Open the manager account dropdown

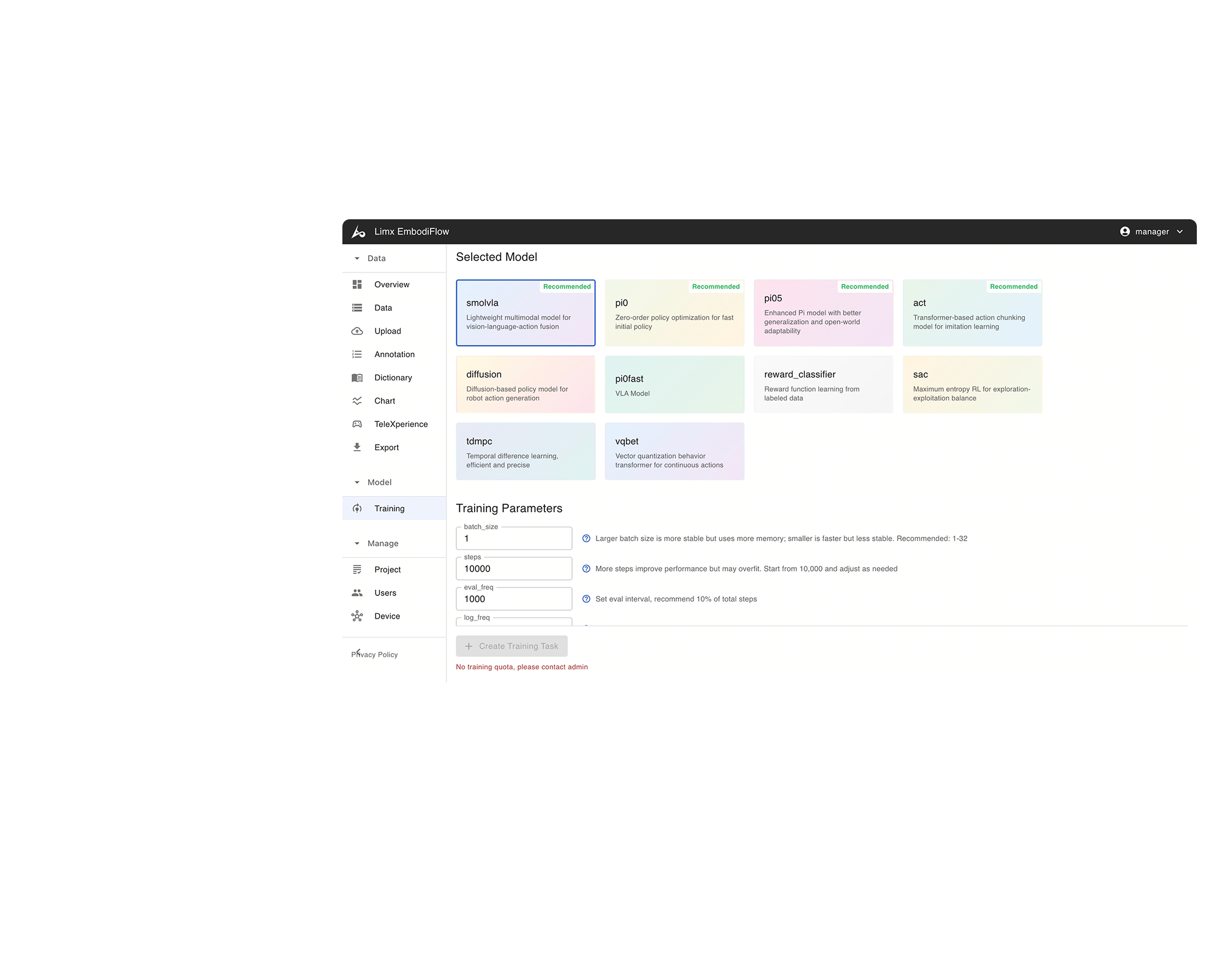click(1179, 232)
